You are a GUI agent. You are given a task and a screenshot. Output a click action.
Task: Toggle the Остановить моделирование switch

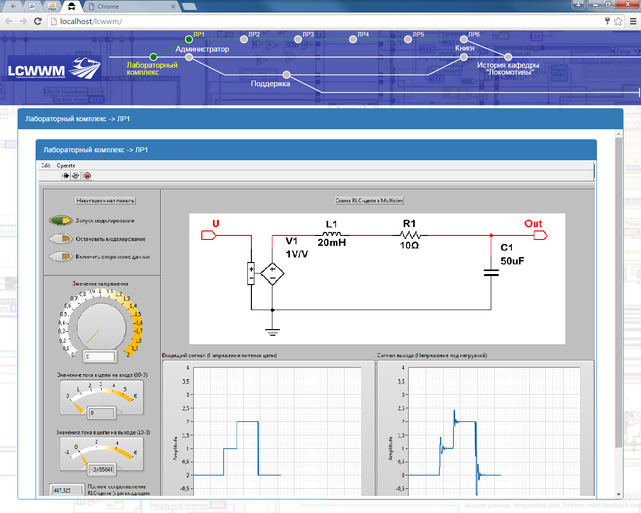(60, 238)
